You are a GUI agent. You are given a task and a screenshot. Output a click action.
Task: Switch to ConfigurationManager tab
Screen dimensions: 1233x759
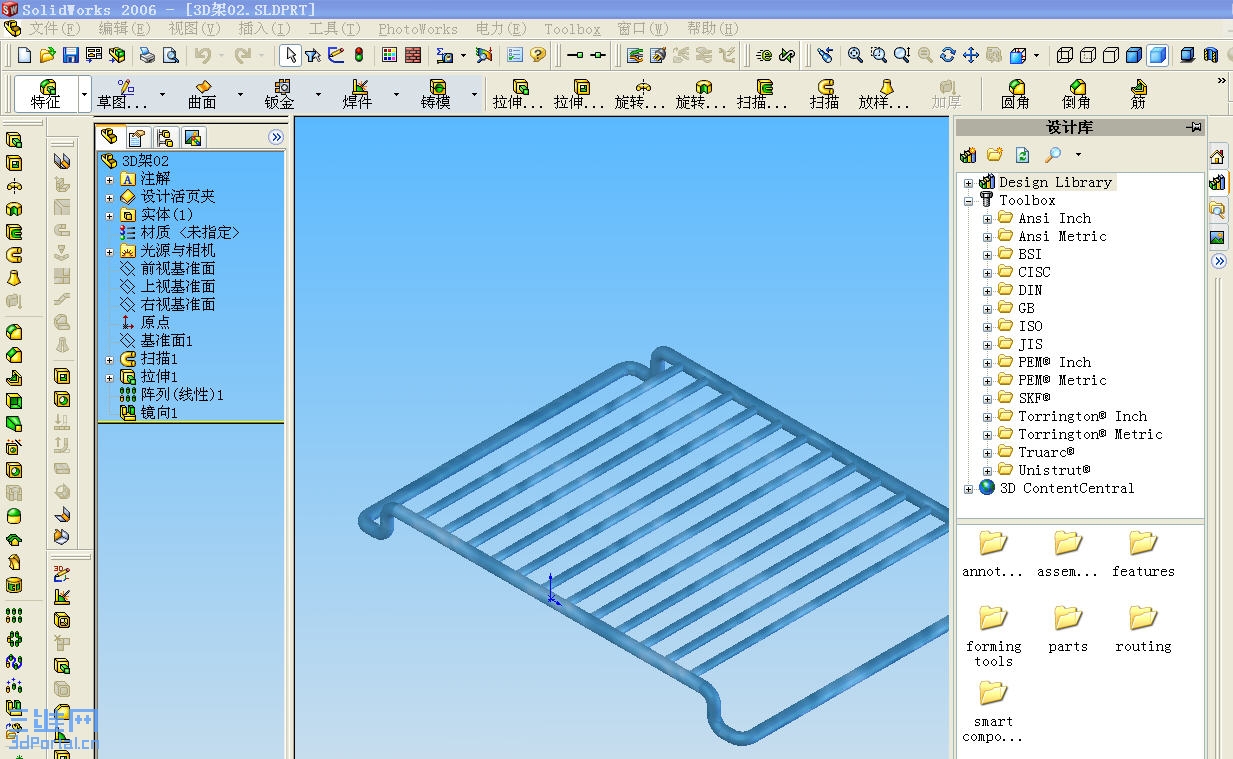165,137
